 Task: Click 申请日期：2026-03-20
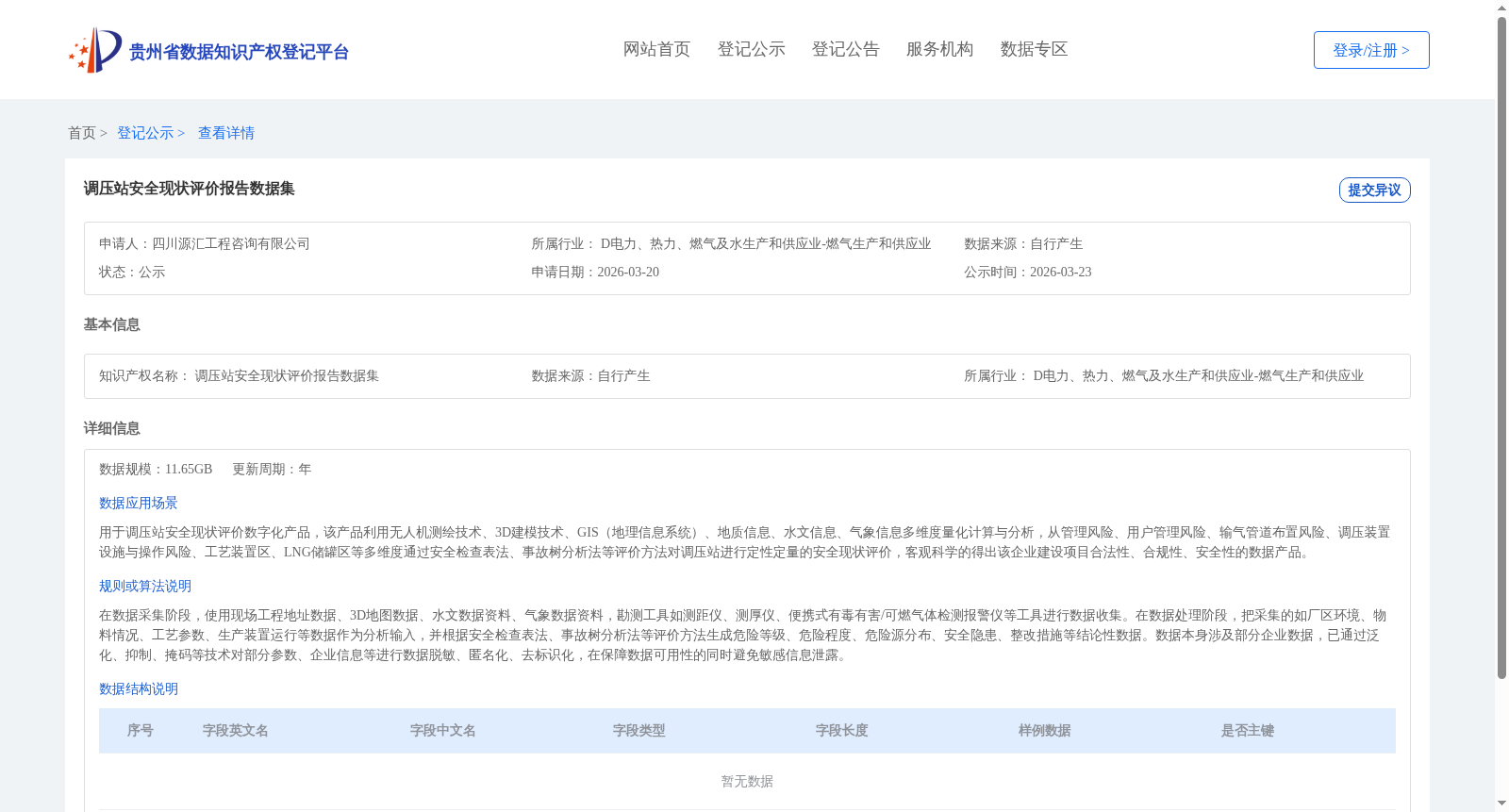click(x=595, y=272)
